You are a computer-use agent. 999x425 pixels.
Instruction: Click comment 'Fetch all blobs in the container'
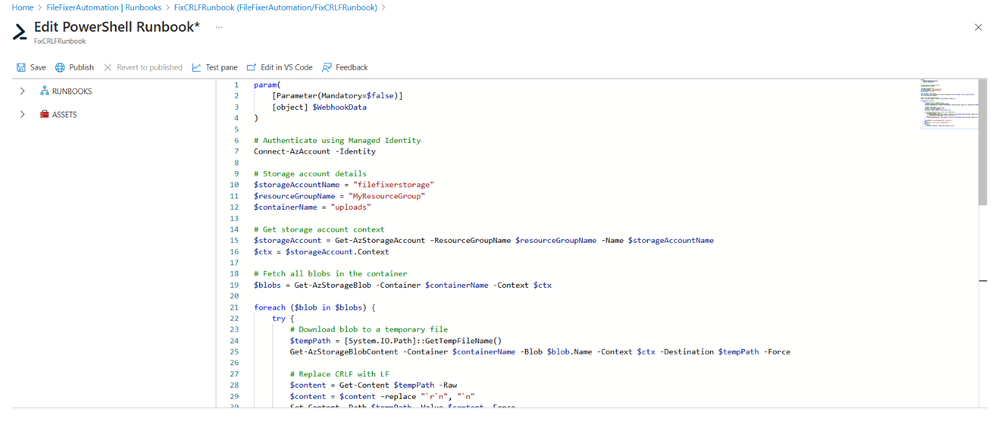click(x=331, y=274)
